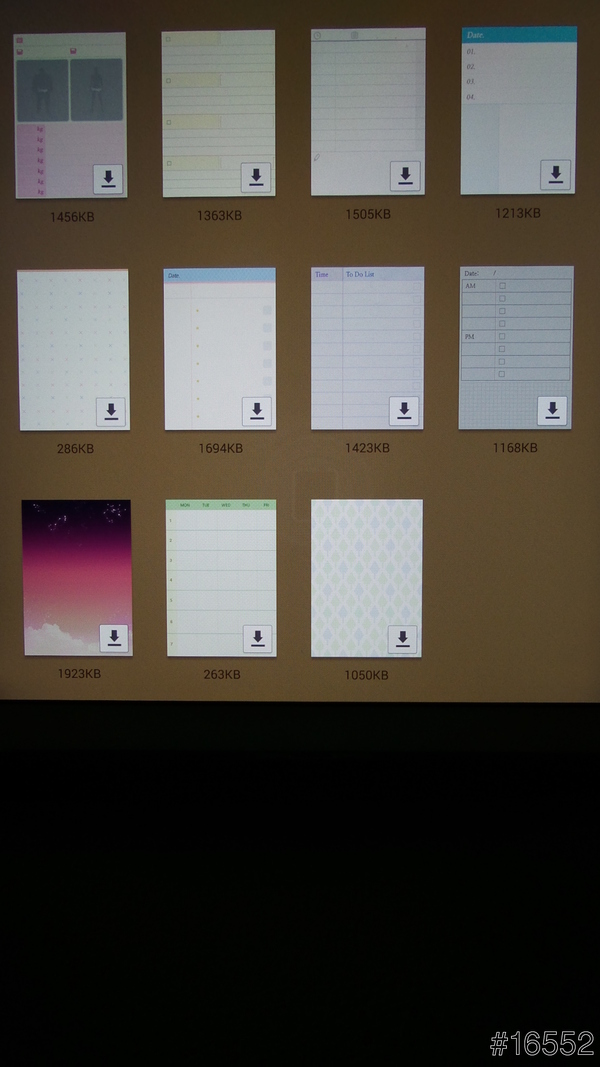Download the 1694KB Date template
Image resolution: width=600 pixels, height=1067 pixels.
tap(257, 411)
